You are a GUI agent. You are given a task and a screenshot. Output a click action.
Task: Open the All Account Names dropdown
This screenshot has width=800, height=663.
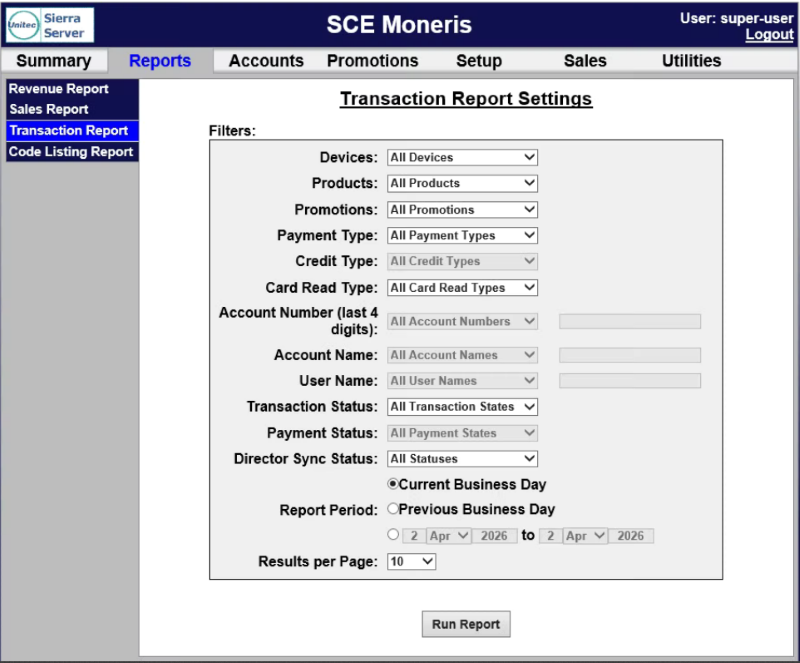click(x=462, y=355)
